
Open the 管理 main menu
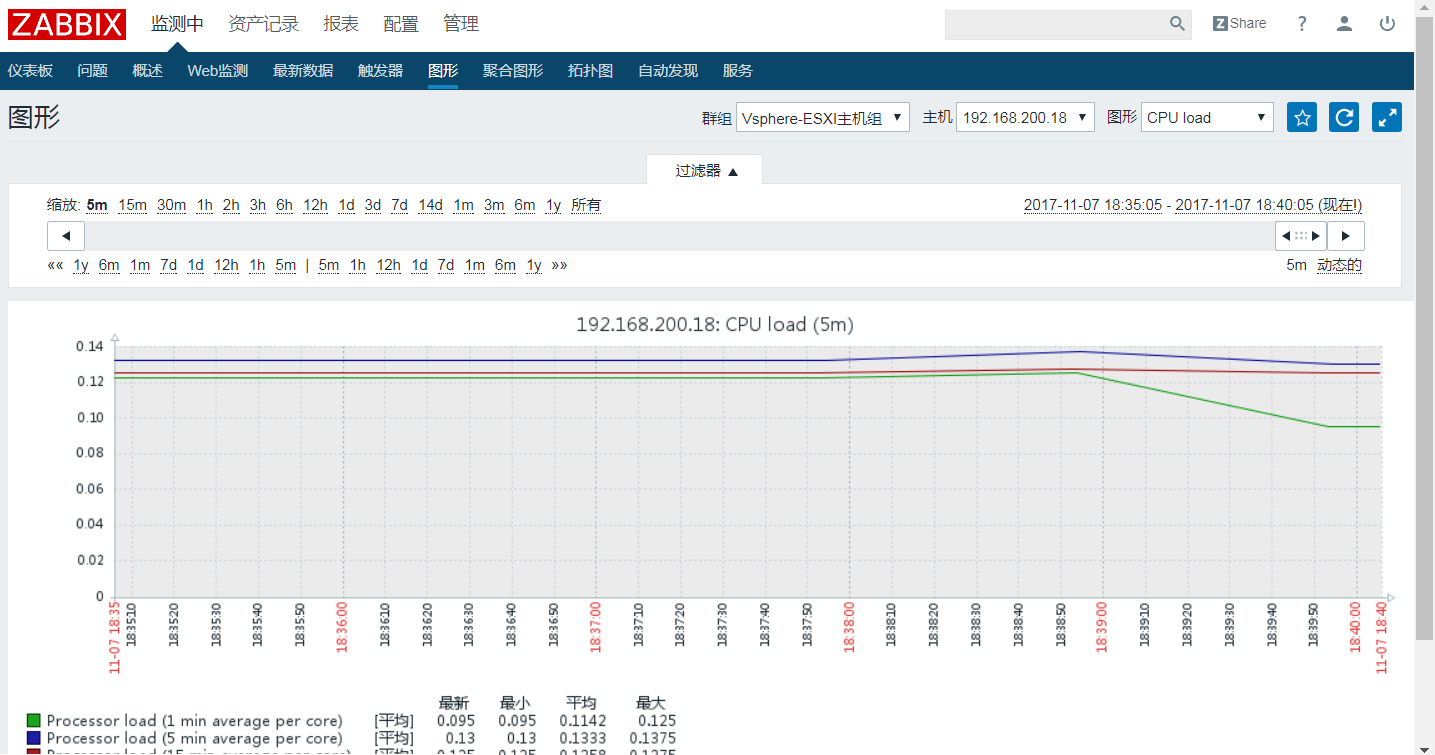pyautogui.click(x=461, y=24)
